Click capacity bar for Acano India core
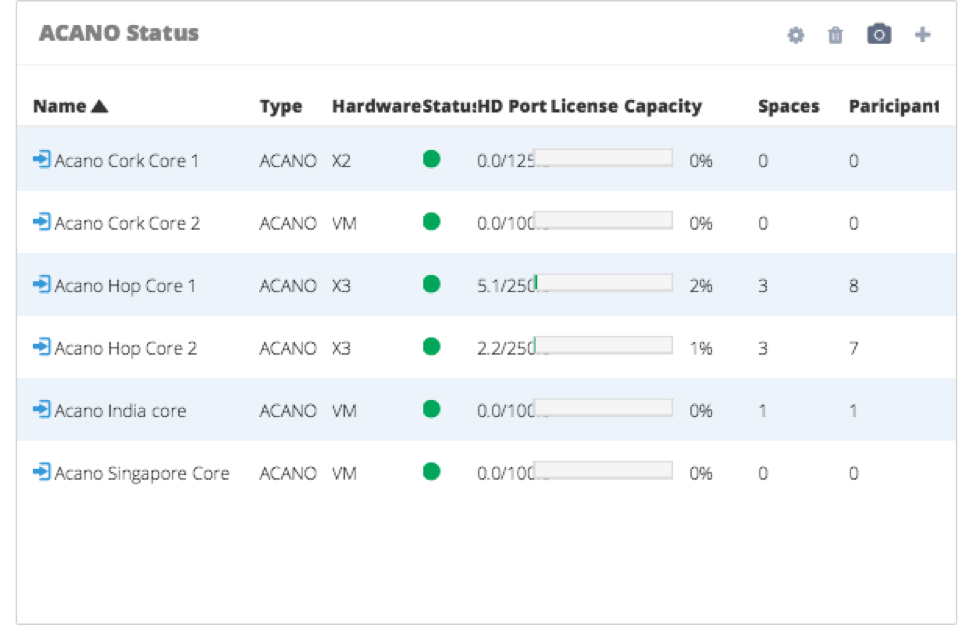The width and height of the screenshot is (973, 625). 603,408
